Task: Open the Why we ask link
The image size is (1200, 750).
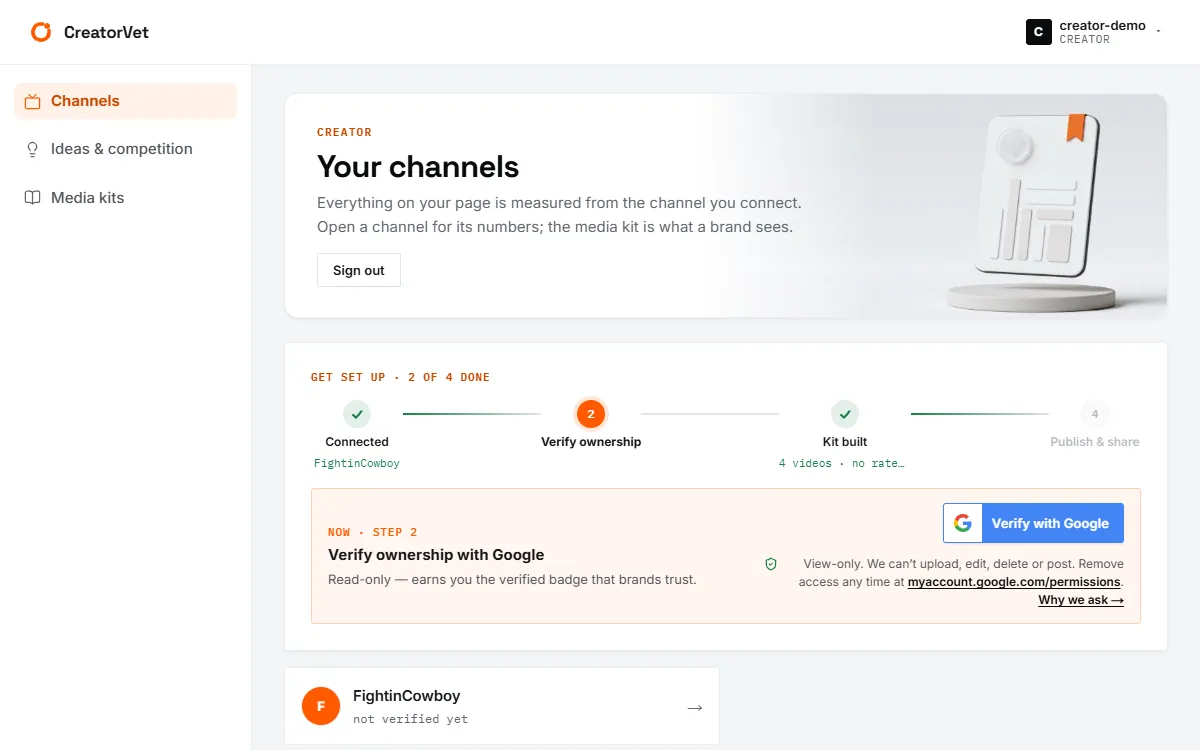Action: pyautogui.click(x=1081, y=600)
